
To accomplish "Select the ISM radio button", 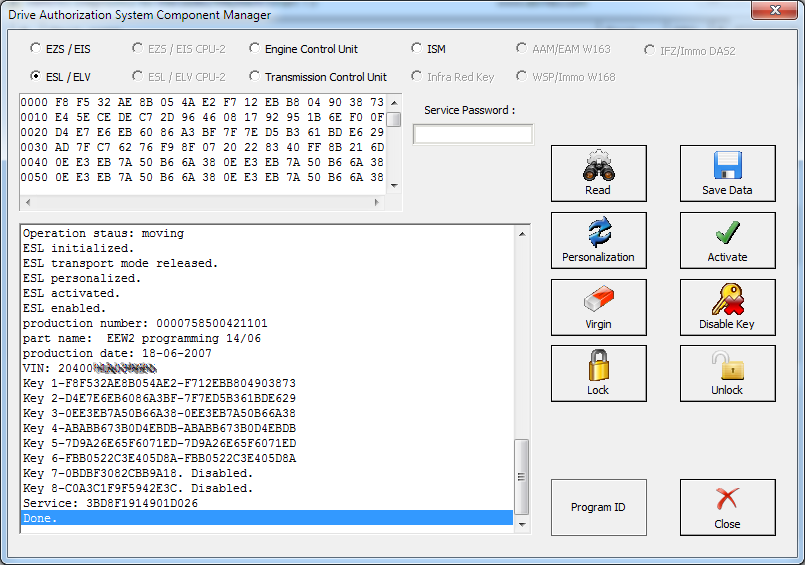I will [416, 48].
